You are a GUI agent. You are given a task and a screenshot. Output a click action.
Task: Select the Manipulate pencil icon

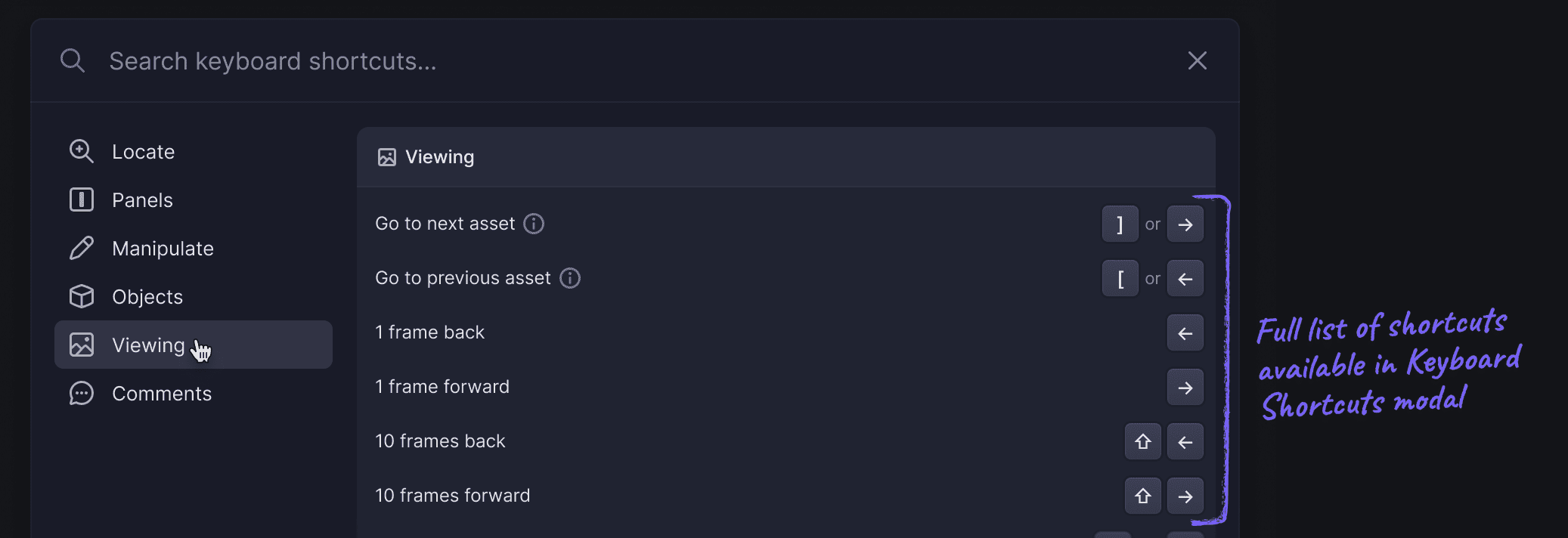click(82, 248)
